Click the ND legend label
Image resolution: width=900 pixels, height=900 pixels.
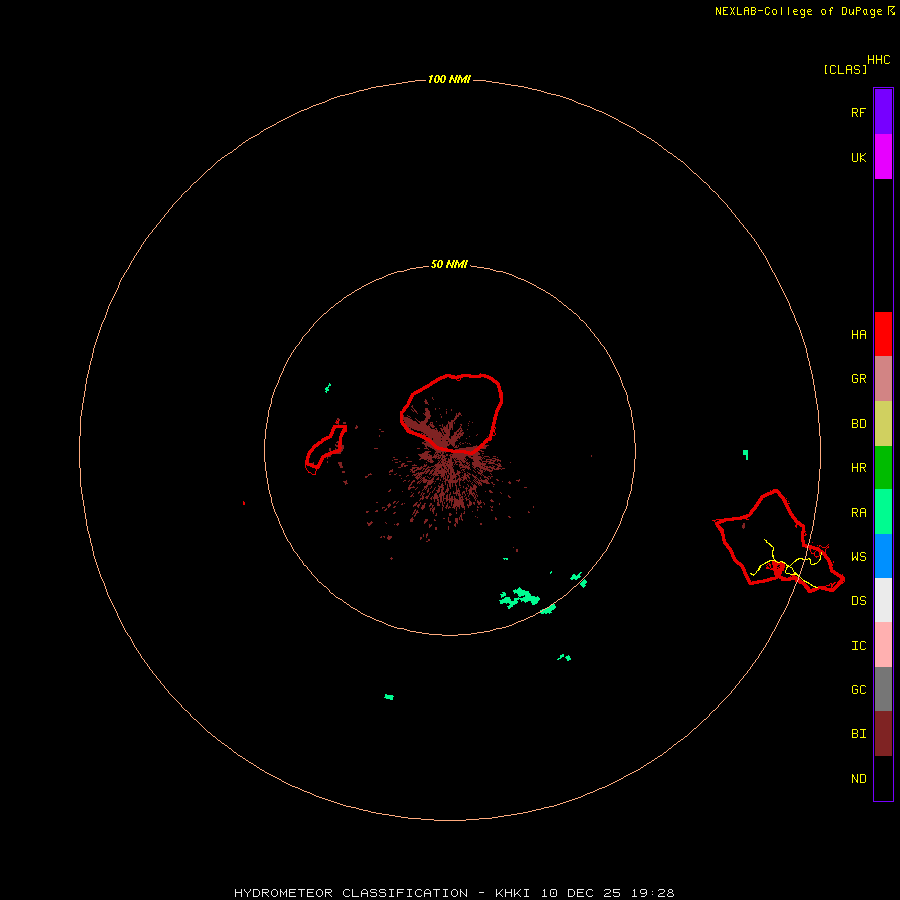point(858,779)
